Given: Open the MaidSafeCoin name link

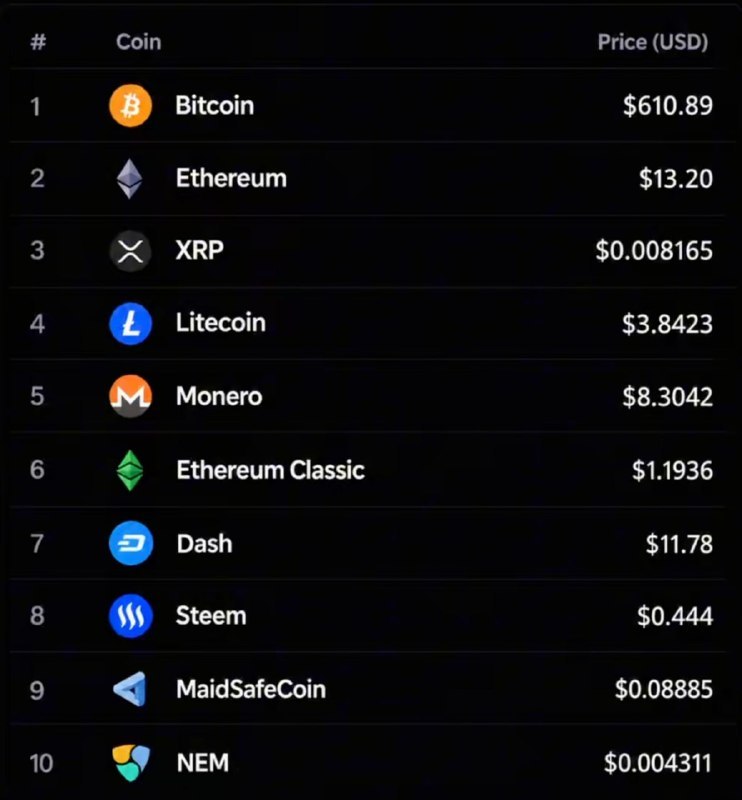Looking at the screenshot, I should (x=251, y=689).
